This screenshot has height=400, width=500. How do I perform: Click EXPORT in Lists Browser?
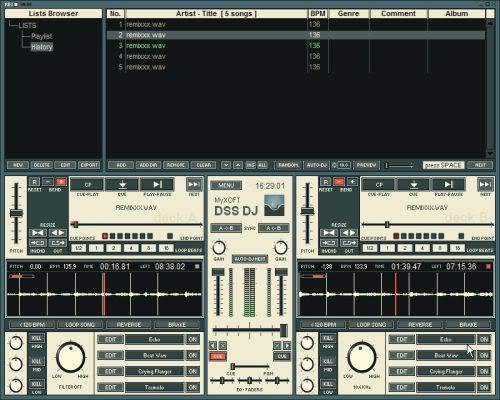[89, 165]
